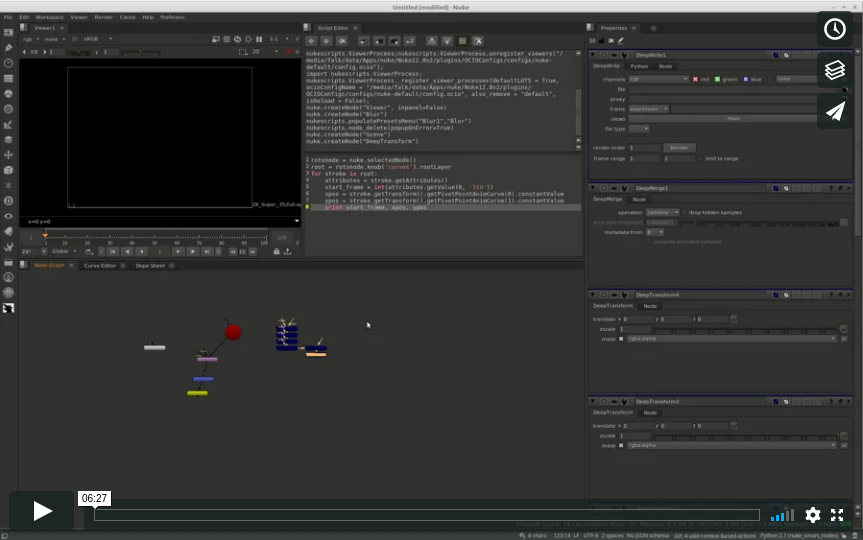
Task: Open the operation combine dropdown
Action: pos(663,212)
